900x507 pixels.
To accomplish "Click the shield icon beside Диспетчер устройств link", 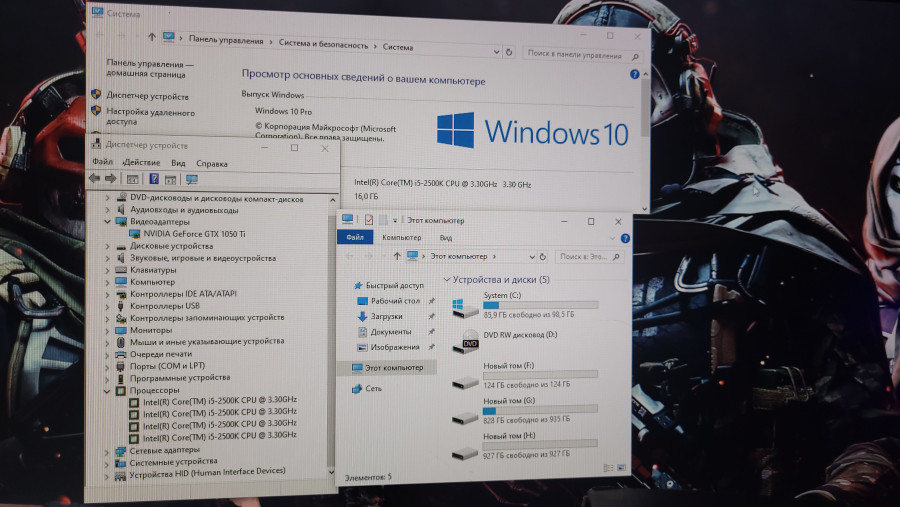I will tap(96, 94).
